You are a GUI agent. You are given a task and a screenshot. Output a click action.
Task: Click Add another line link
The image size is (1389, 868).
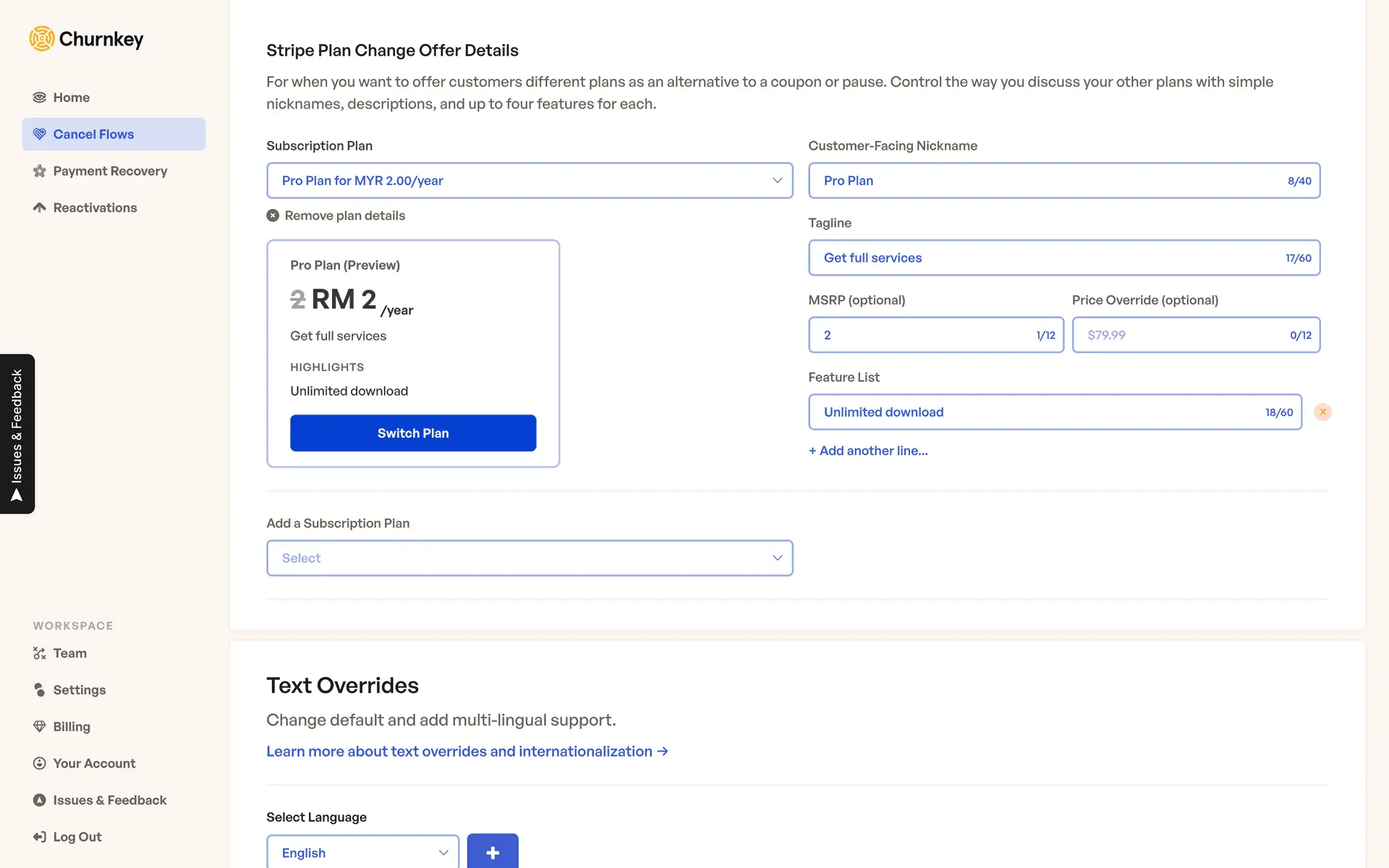868,451
